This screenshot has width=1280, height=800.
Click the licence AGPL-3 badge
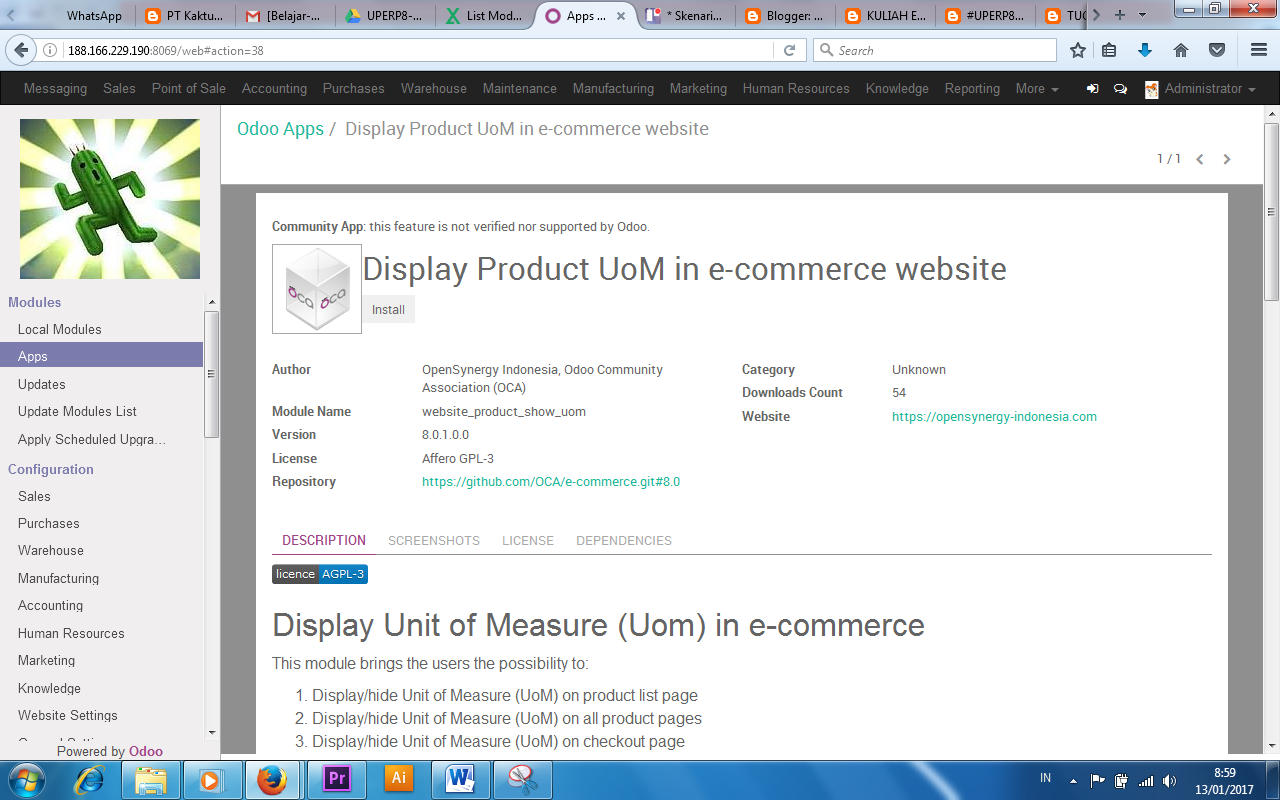(x=320, y=574)
